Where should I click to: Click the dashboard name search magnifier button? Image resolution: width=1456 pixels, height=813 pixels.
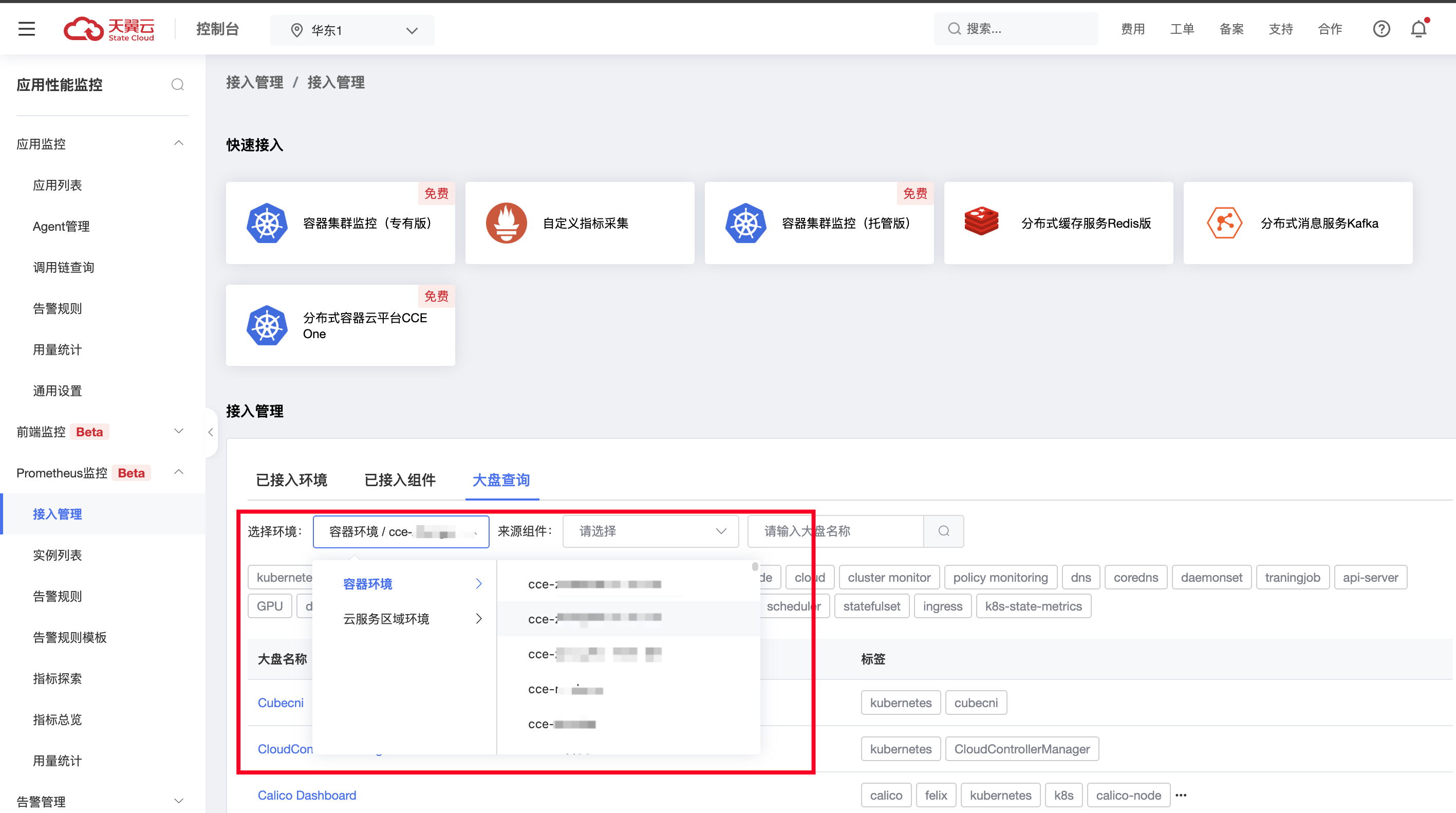[x=943, y=531]
